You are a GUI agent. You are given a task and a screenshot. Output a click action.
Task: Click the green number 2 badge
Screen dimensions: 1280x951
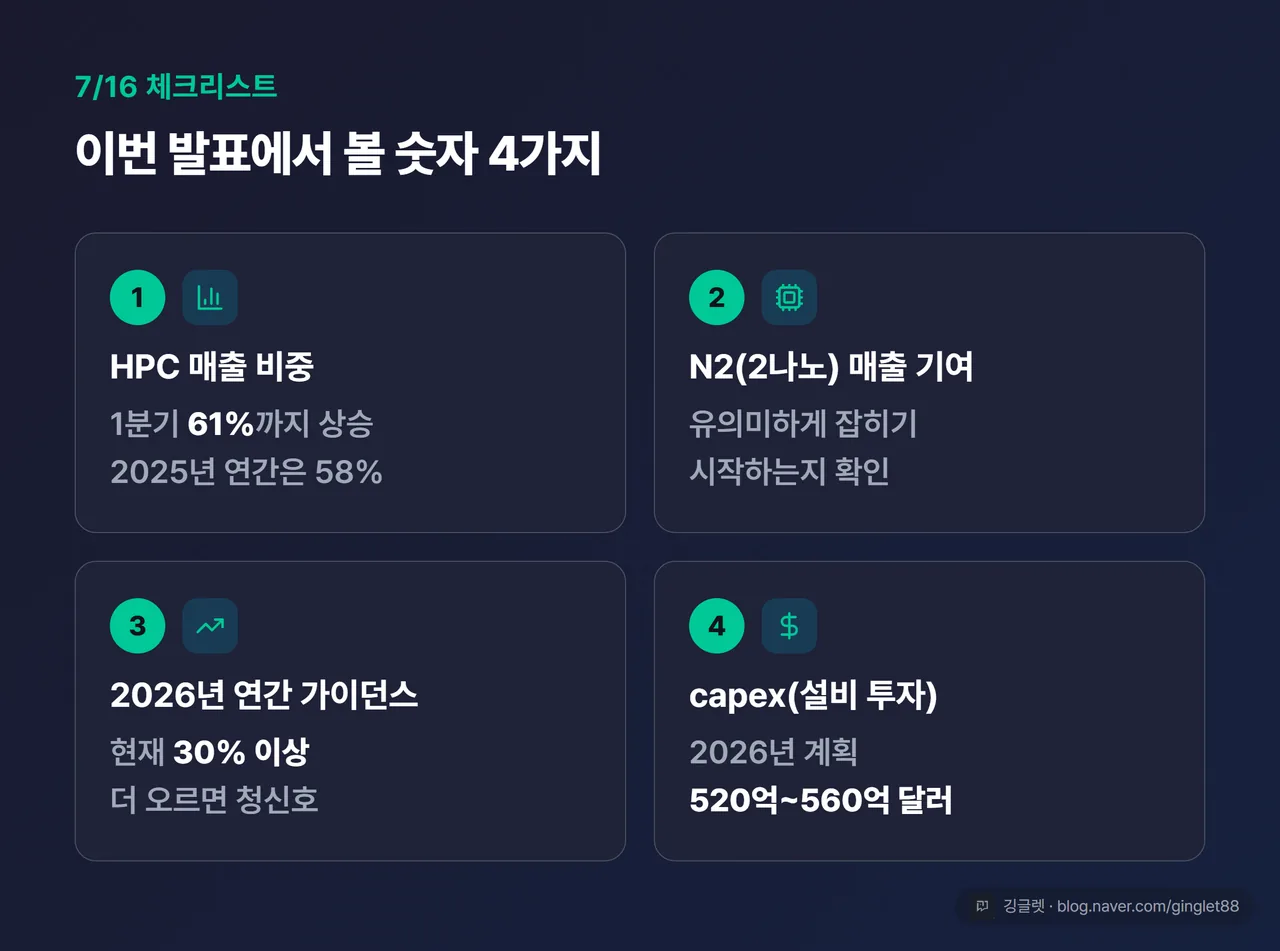(x=717, y=297)
